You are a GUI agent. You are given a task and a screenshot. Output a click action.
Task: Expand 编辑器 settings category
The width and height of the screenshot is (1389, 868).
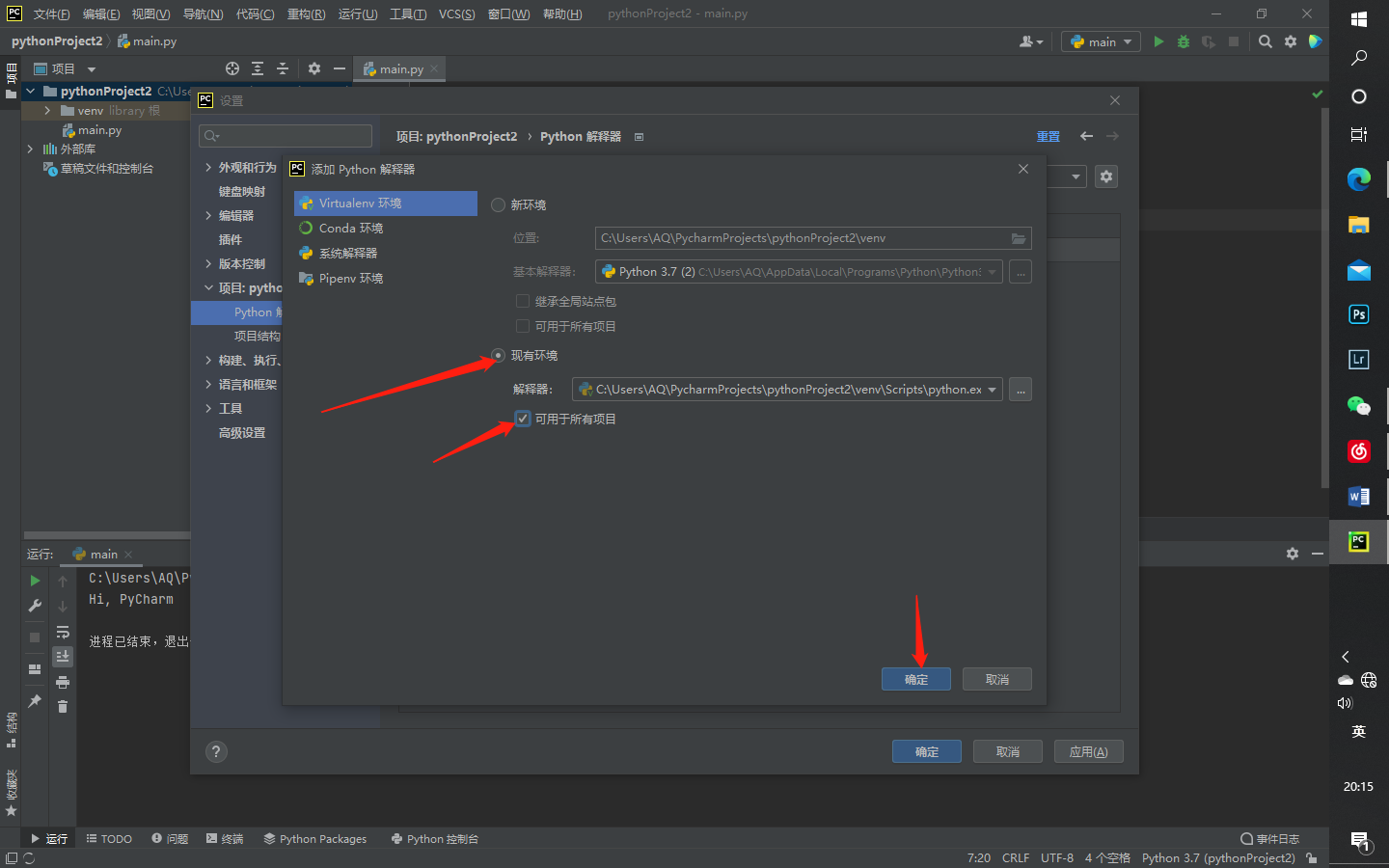208,215
